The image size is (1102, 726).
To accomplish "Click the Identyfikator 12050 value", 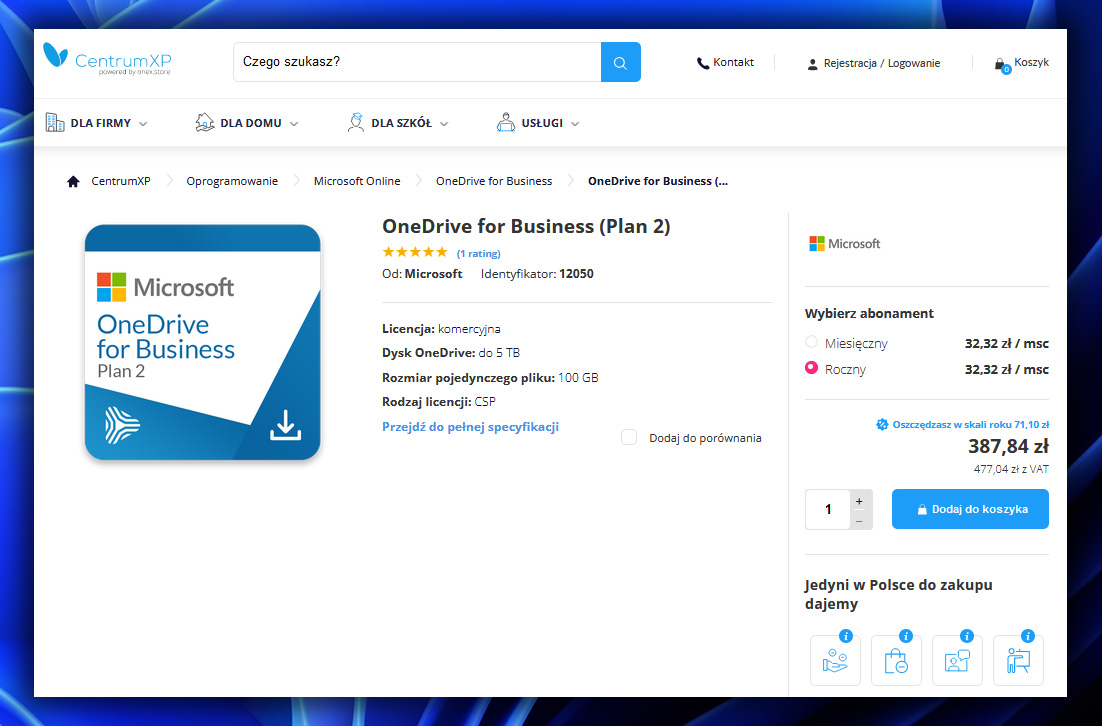I will click(576, 274).
